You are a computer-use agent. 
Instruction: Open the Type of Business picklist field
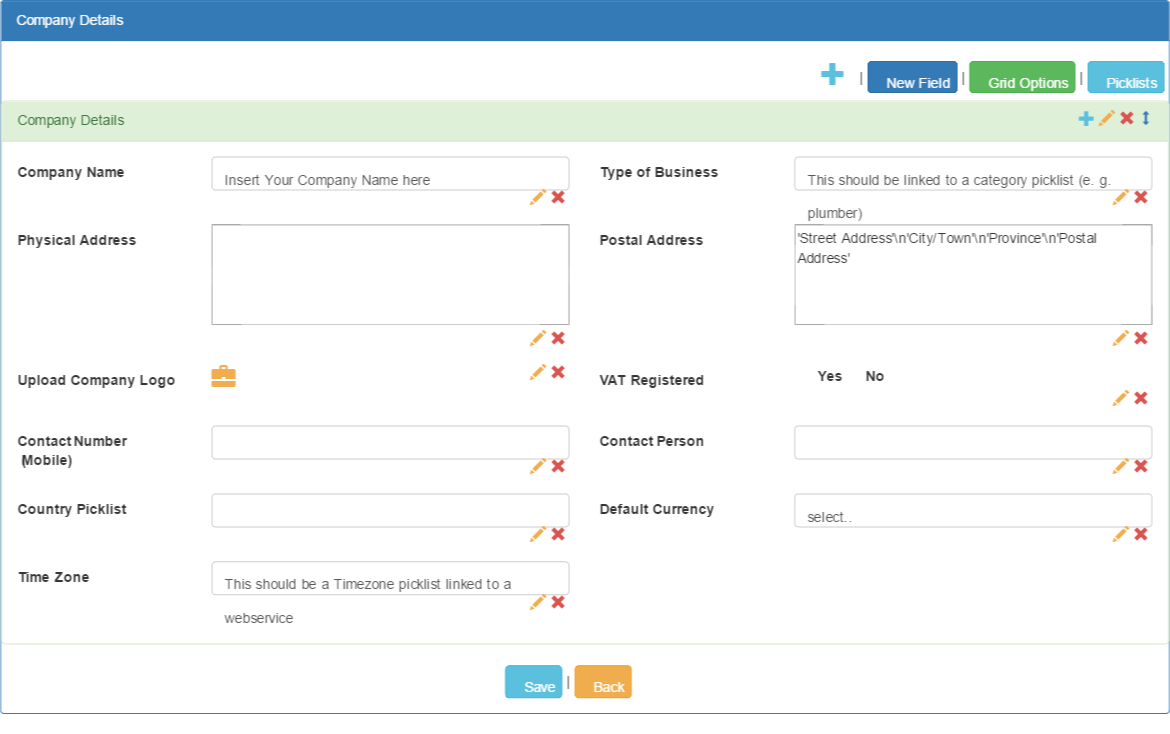[x=973, y=173]
